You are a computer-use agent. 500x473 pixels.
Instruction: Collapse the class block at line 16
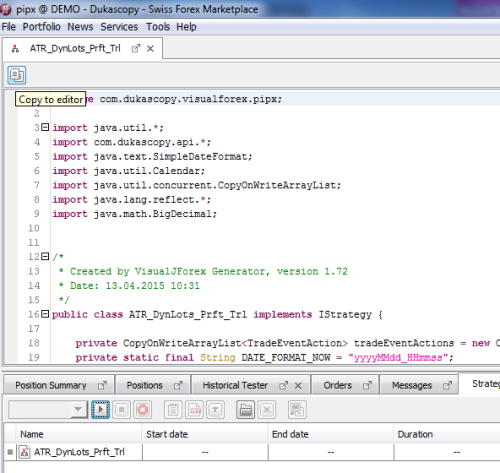45,314
